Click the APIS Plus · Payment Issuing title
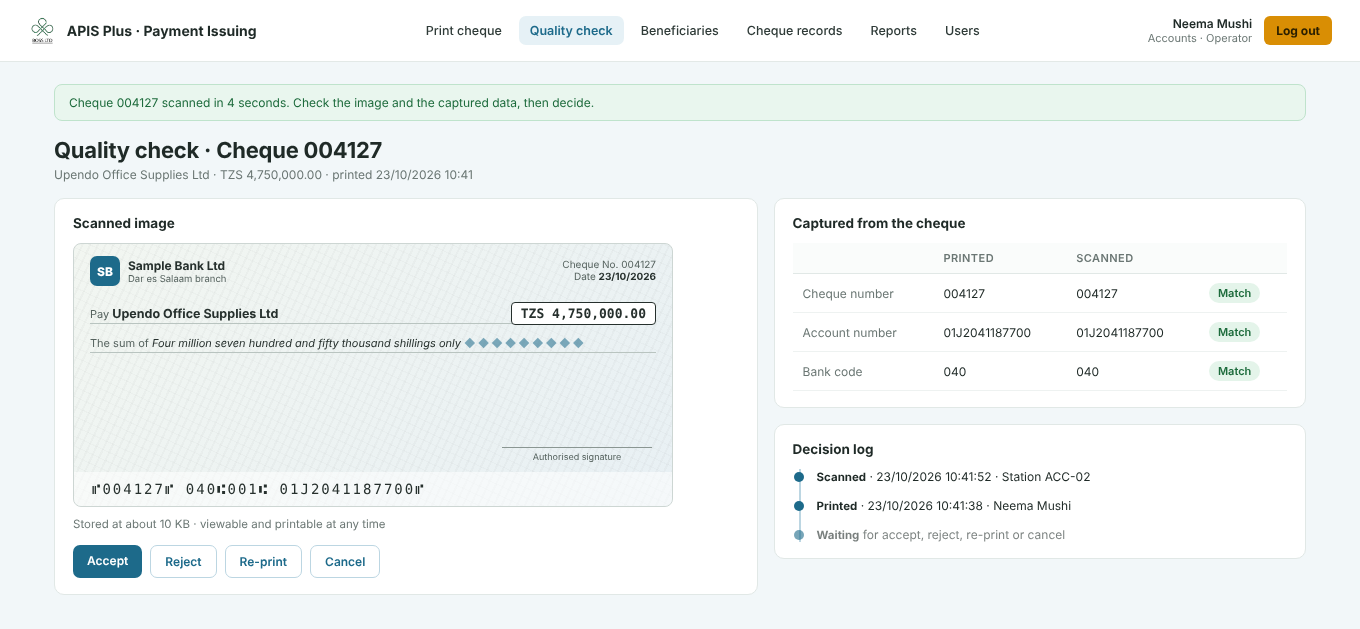Viewport: 1360px width, 629px height. (162, 31)
